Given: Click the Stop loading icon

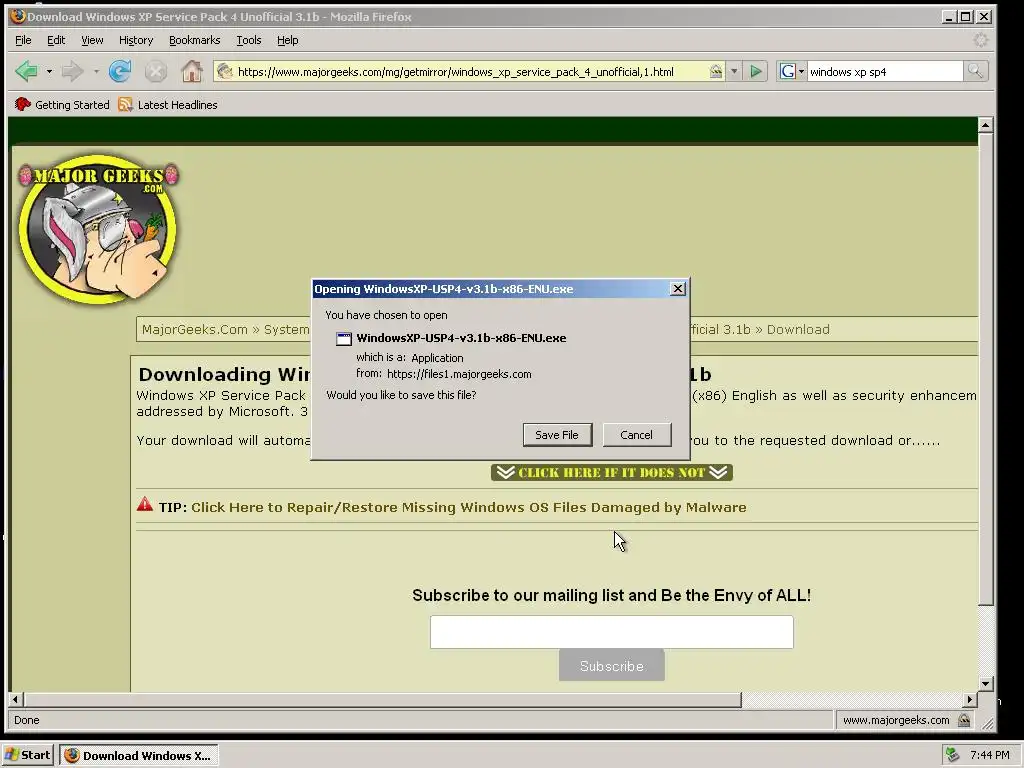Looking at the screenshot, I should click(155, 71).
